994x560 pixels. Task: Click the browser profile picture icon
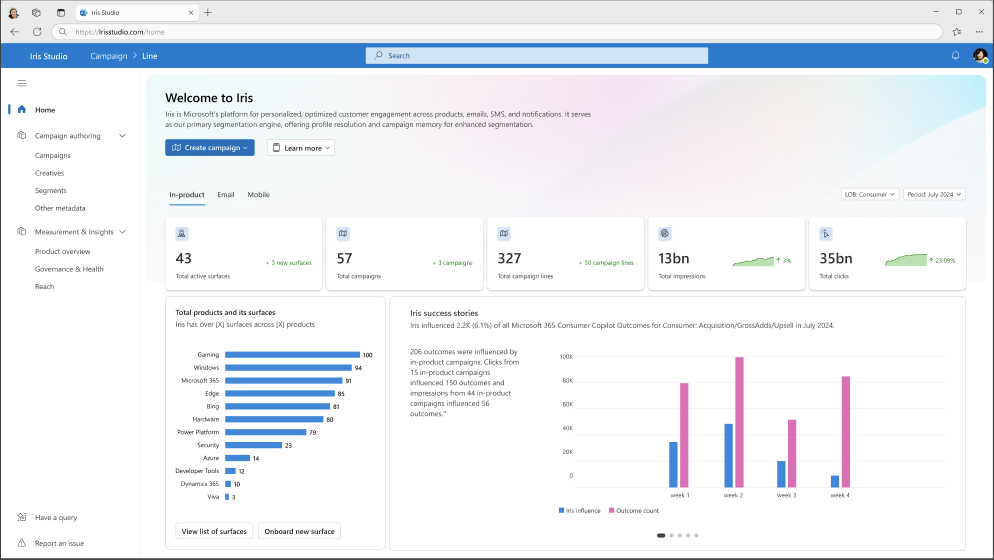point(13,13)
